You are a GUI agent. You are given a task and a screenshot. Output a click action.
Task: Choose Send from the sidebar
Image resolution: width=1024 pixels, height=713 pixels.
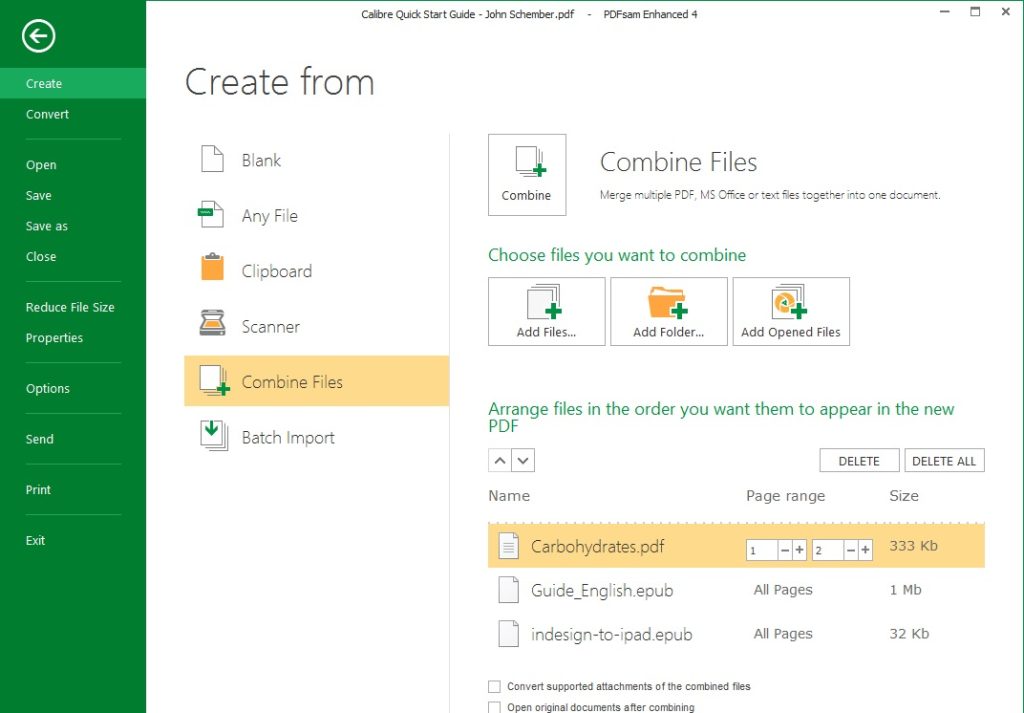point(39,439)
